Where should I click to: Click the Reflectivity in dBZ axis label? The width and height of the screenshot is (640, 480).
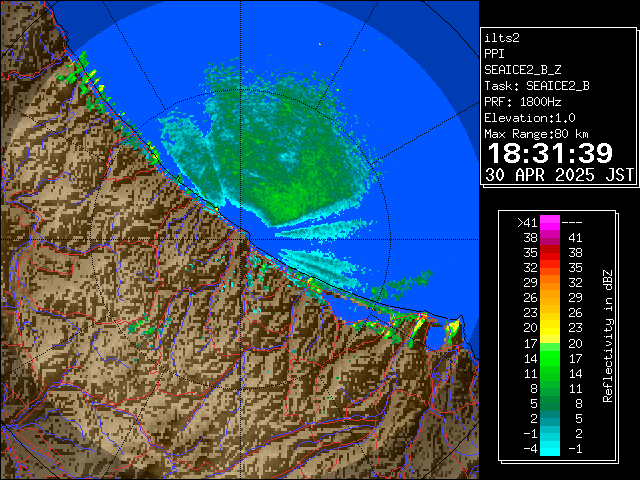click(608, 336)
